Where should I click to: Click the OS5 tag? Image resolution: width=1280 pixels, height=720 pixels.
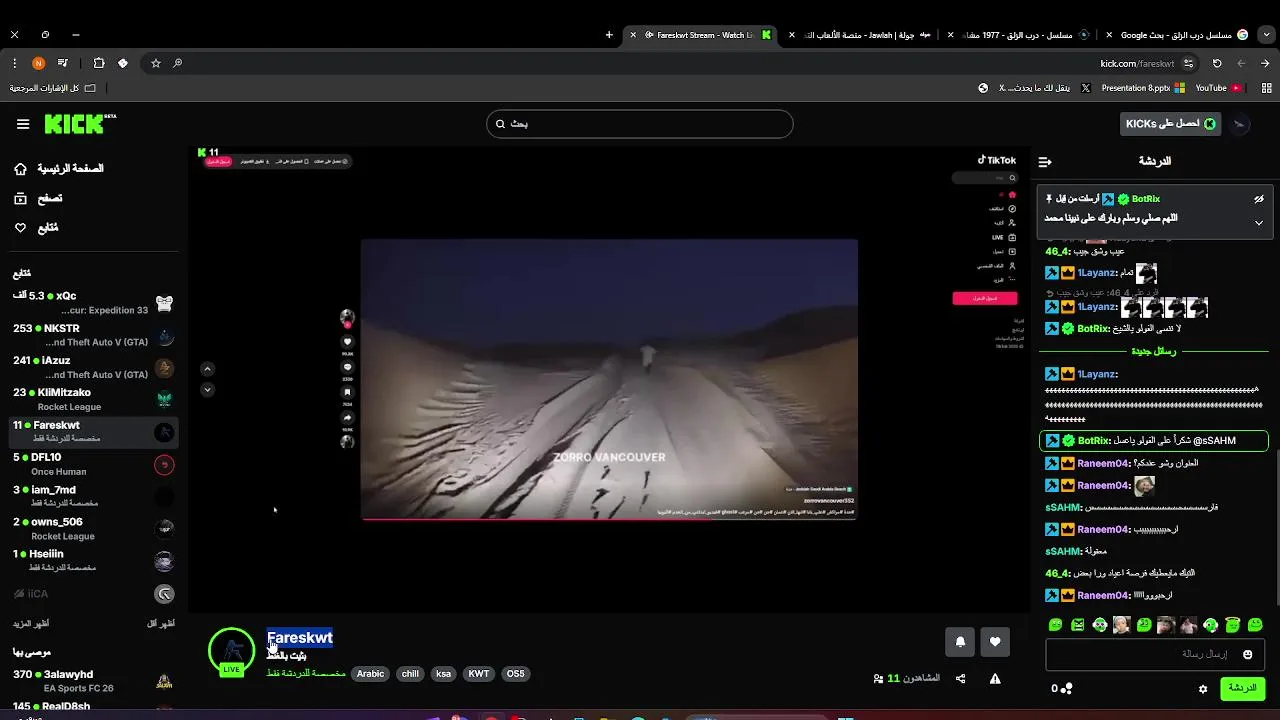point(515,674)
